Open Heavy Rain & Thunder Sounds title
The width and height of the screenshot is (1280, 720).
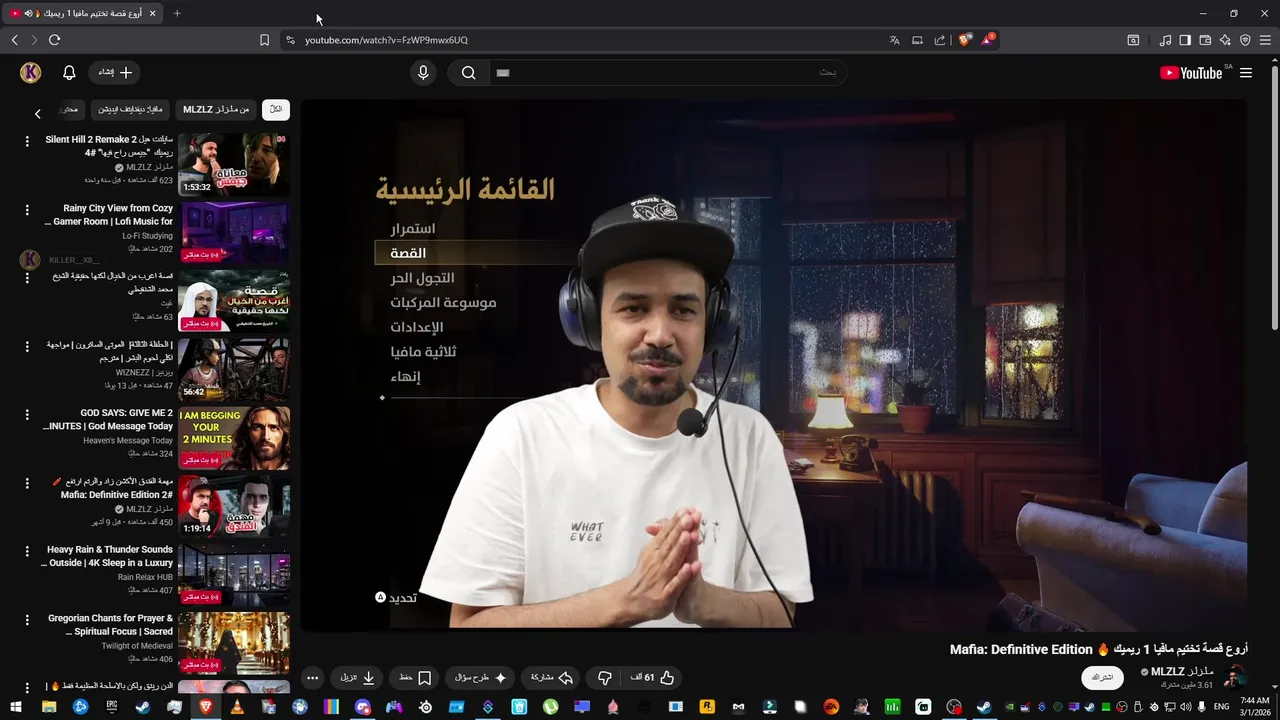click(x=107, y=556)
